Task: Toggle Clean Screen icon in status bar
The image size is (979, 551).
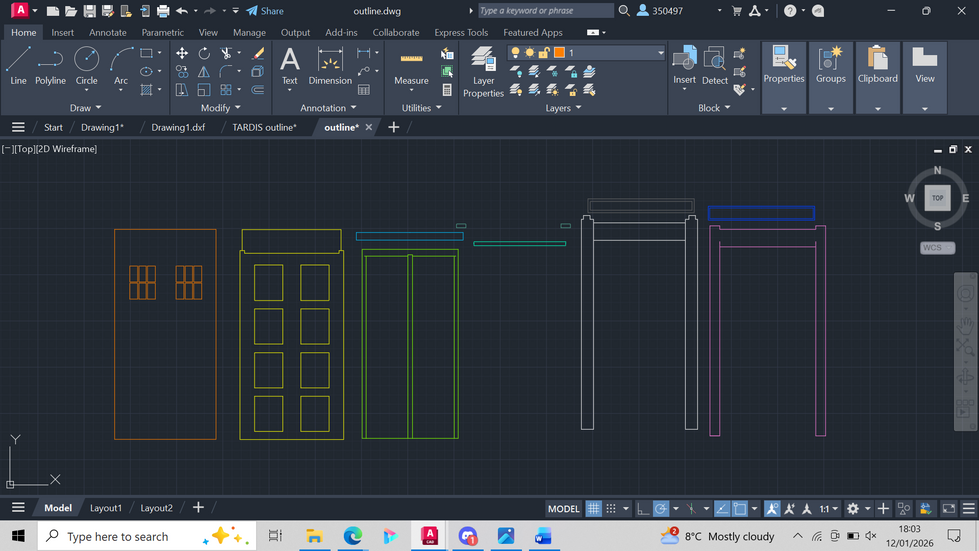Action: 948,509
